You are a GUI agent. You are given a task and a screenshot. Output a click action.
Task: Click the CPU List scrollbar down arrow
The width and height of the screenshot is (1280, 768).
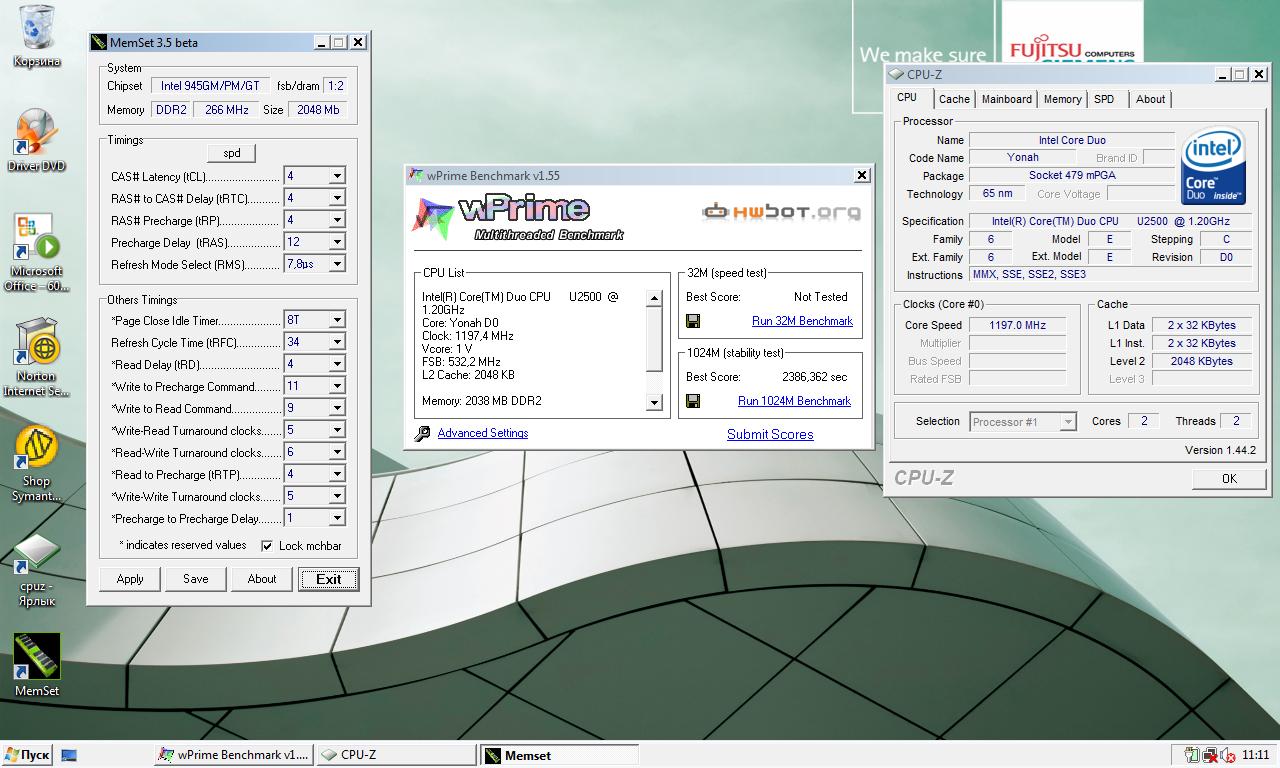click(x=654, y=403)
